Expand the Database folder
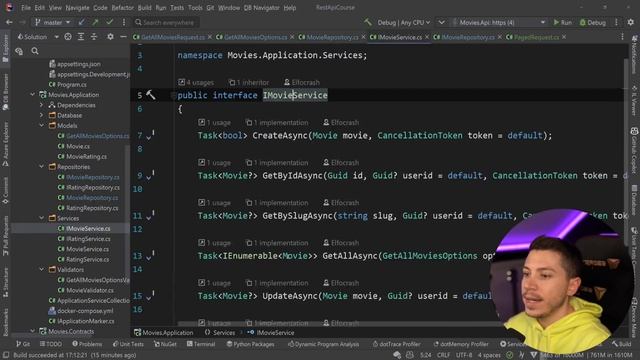 click(x=41, y=115)
